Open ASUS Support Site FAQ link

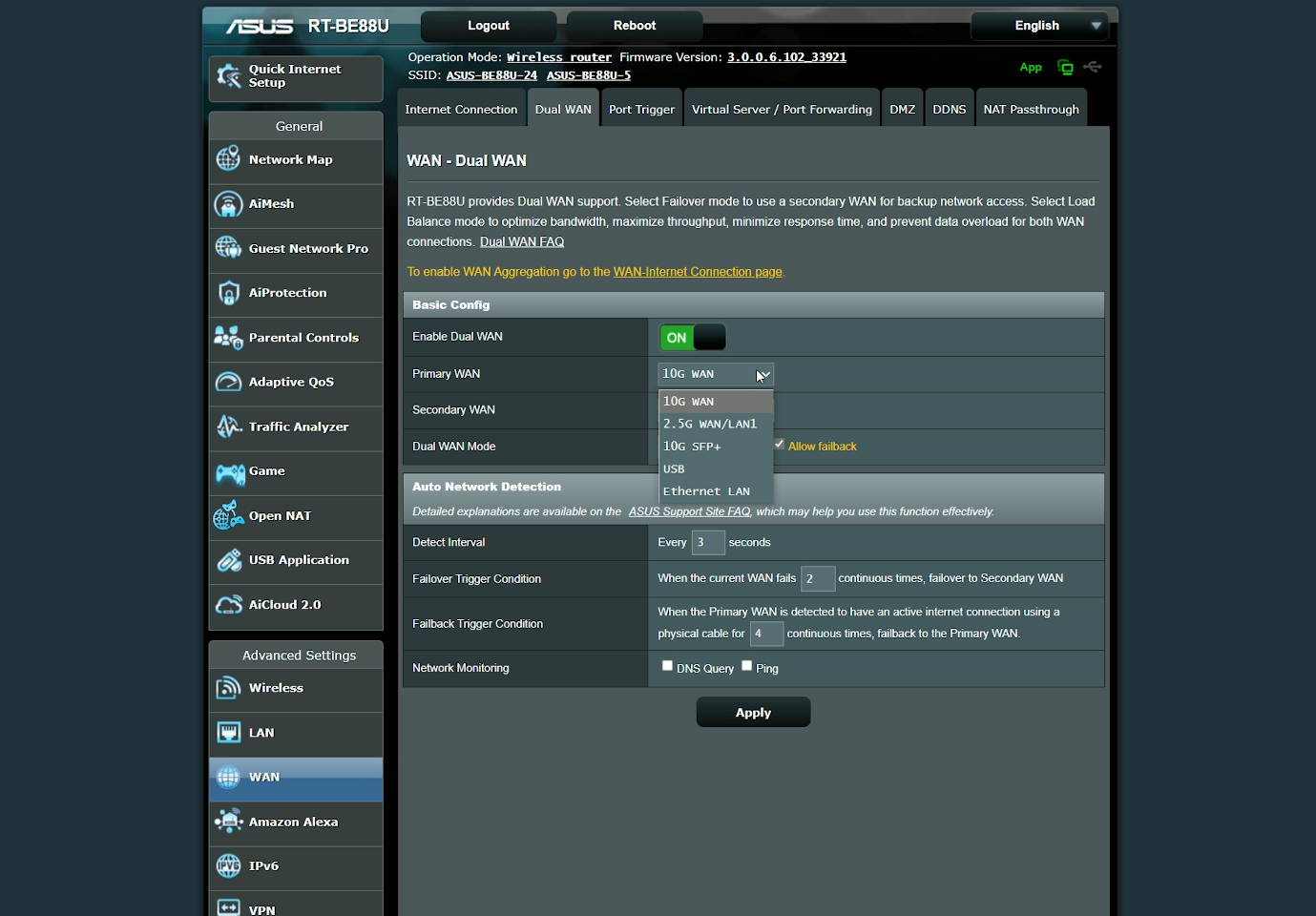pyautogui.click(x=689, y=511)
